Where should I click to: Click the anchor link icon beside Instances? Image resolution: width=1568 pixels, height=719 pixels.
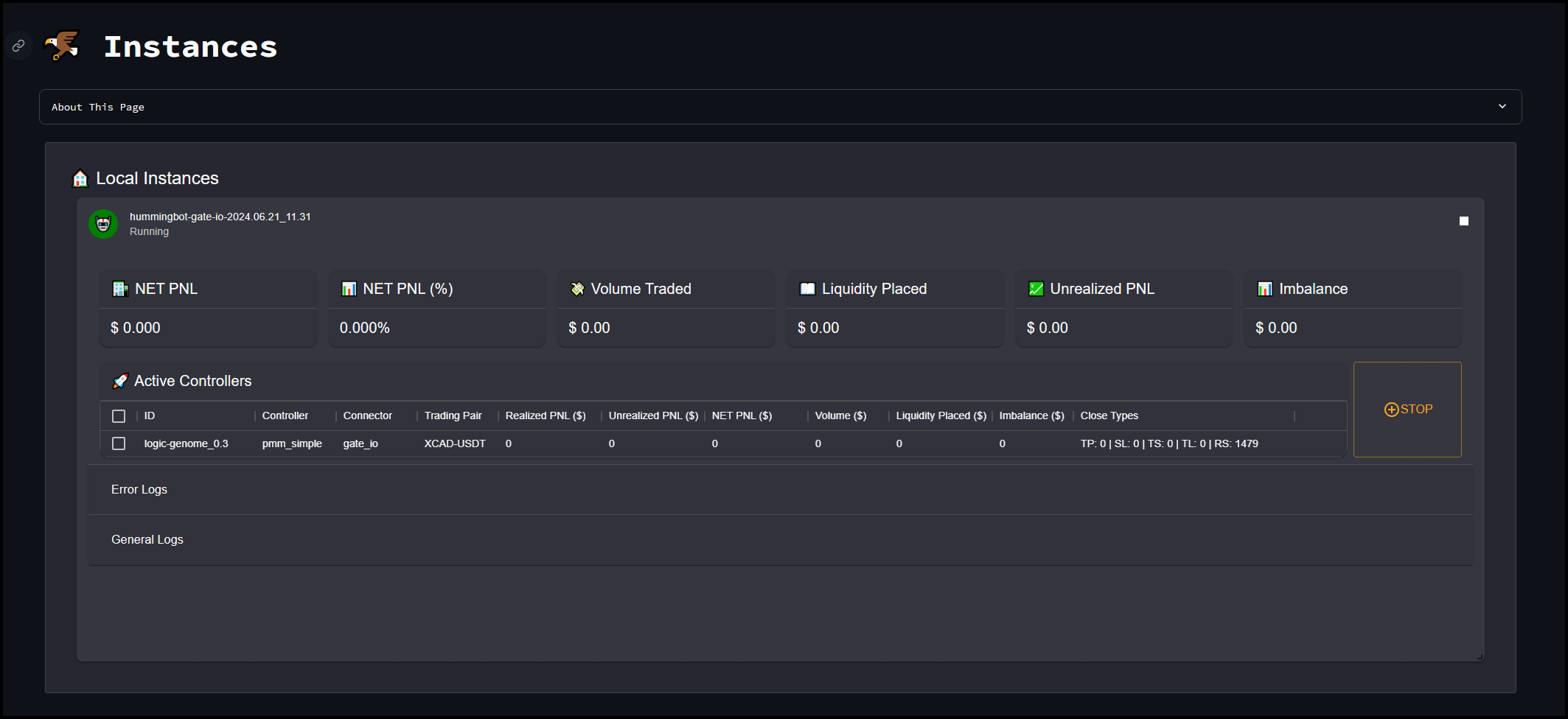click(x=18, y=46)
